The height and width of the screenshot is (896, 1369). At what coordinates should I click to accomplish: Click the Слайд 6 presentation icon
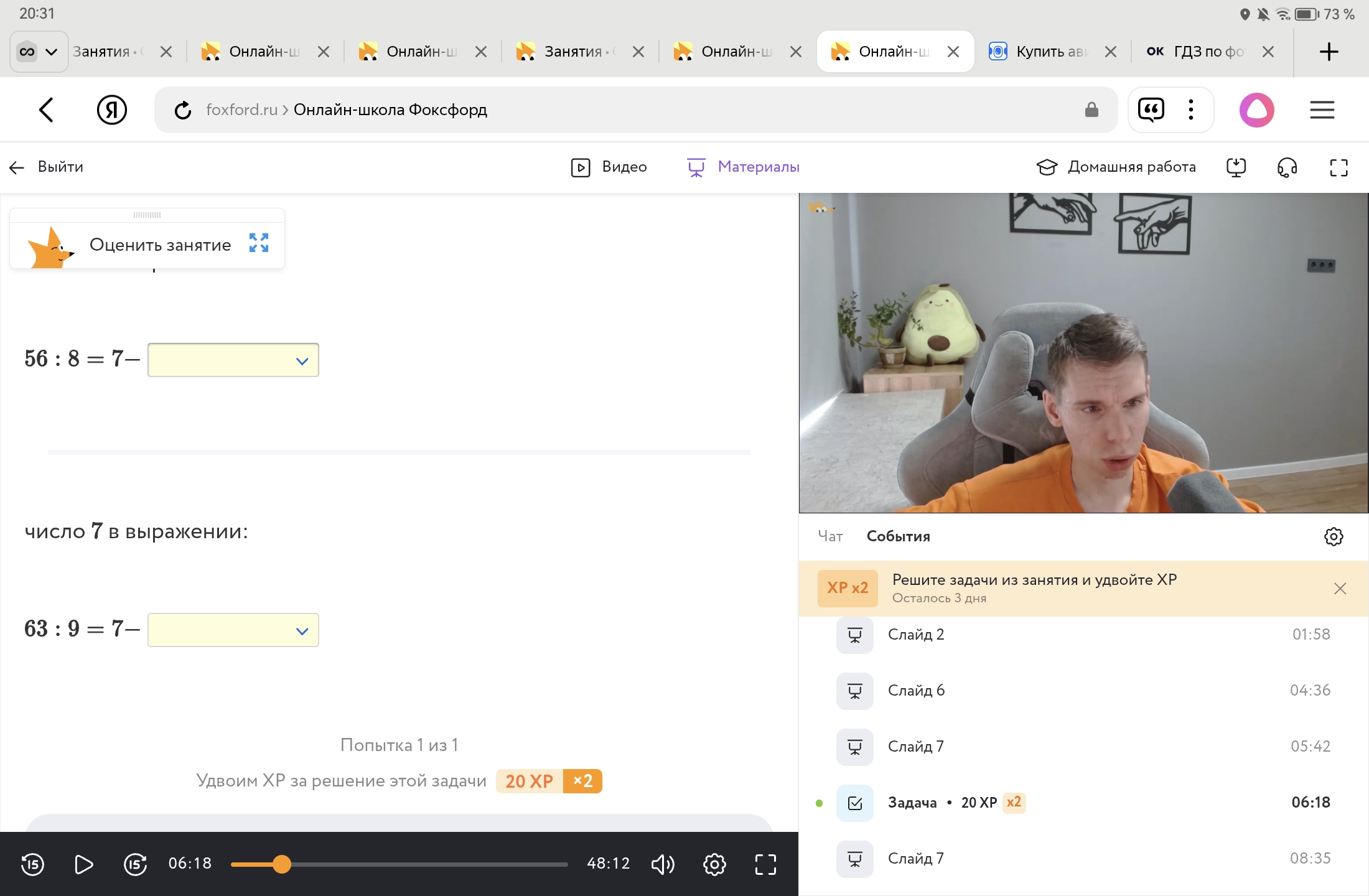pyautogui.click(x=854, y=691)
